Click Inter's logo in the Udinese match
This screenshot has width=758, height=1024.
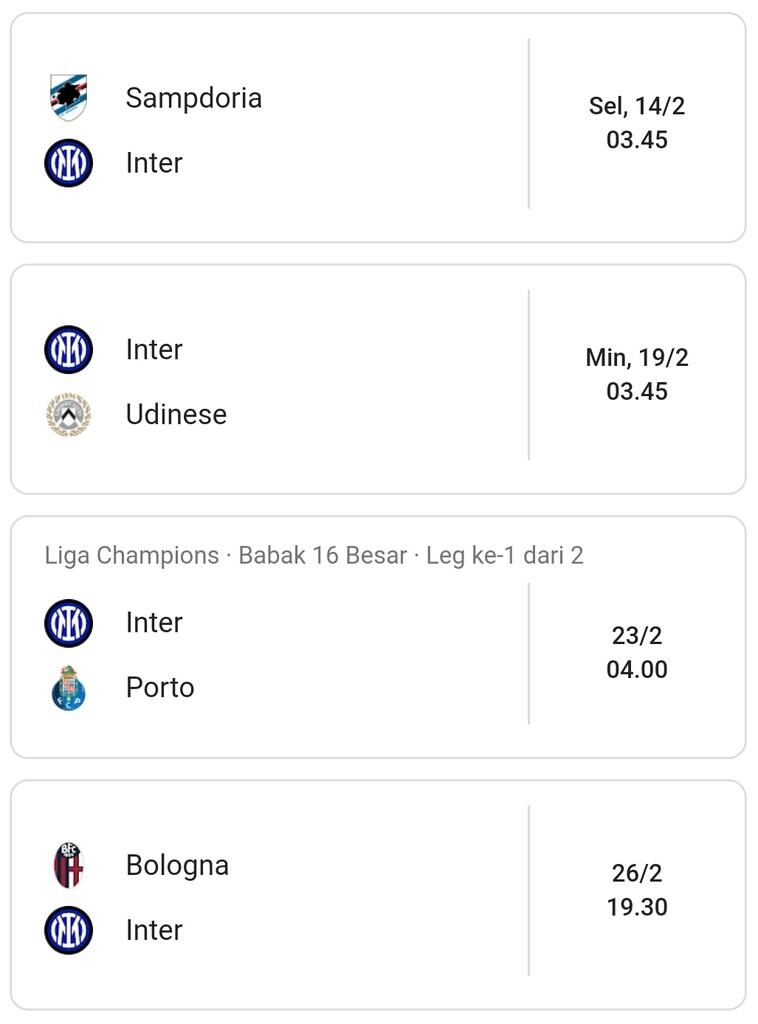tap(68, 350)
